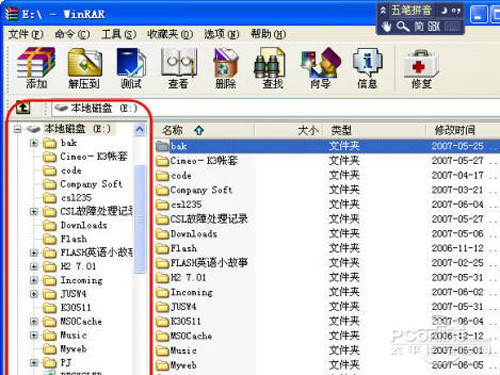Minimize the WinRAR window
The width and height of the screenshot is (500, 375).
point(478,15)
